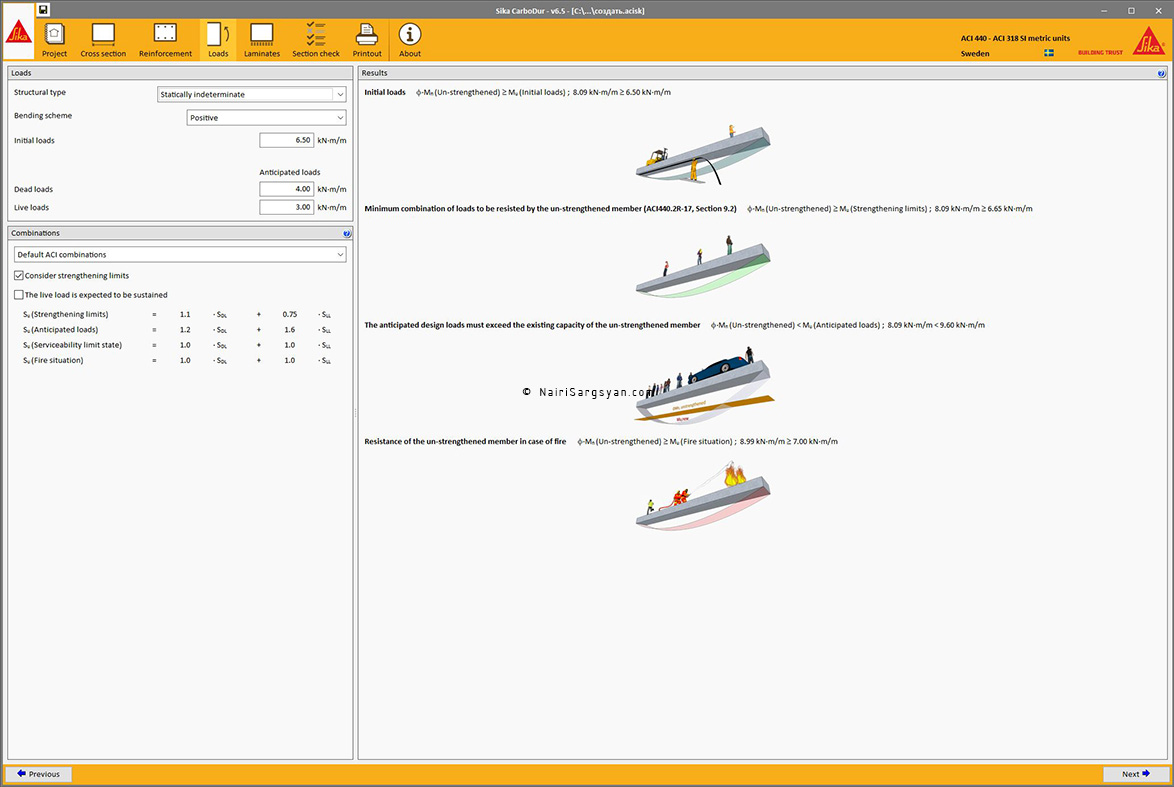Maximize the Sika CarboDur window

(x=1131, y=10)
